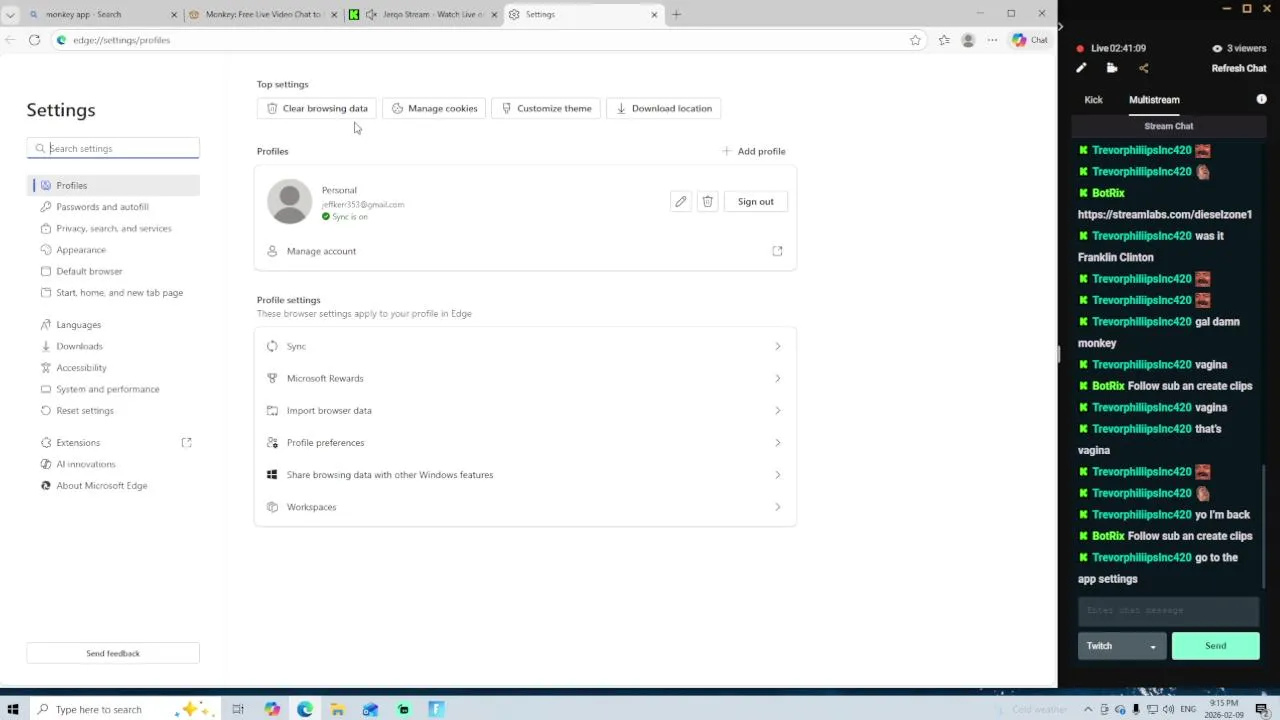Image resolution: width=1280 pixels, height=720 pixels.
Task: Click the Edge favorites star icon in address bar
Action: tap(915, 40)
